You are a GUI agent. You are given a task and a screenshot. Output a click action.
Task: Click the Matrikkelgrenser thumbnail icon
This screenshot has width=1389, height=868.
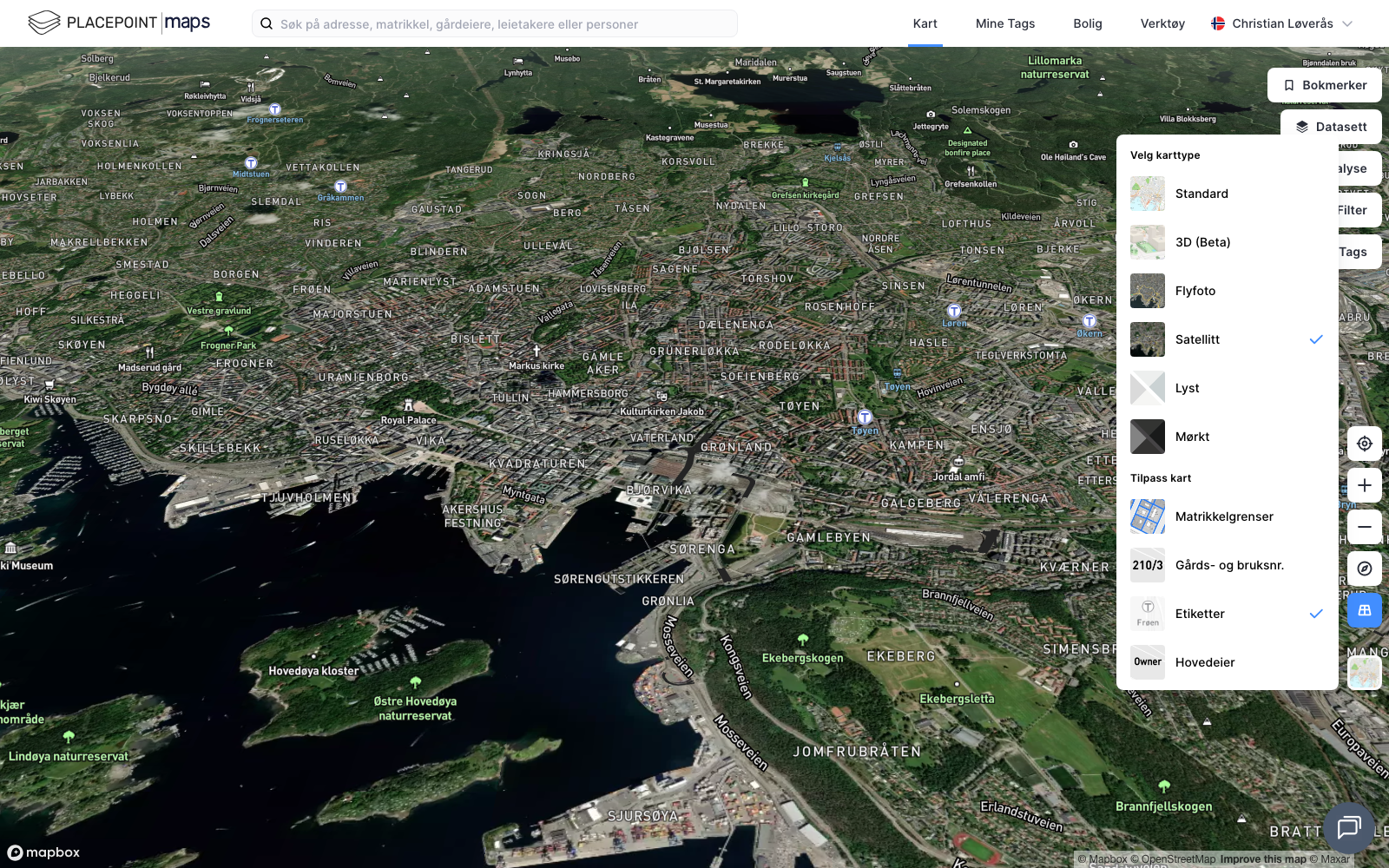tap(1148, 516)
